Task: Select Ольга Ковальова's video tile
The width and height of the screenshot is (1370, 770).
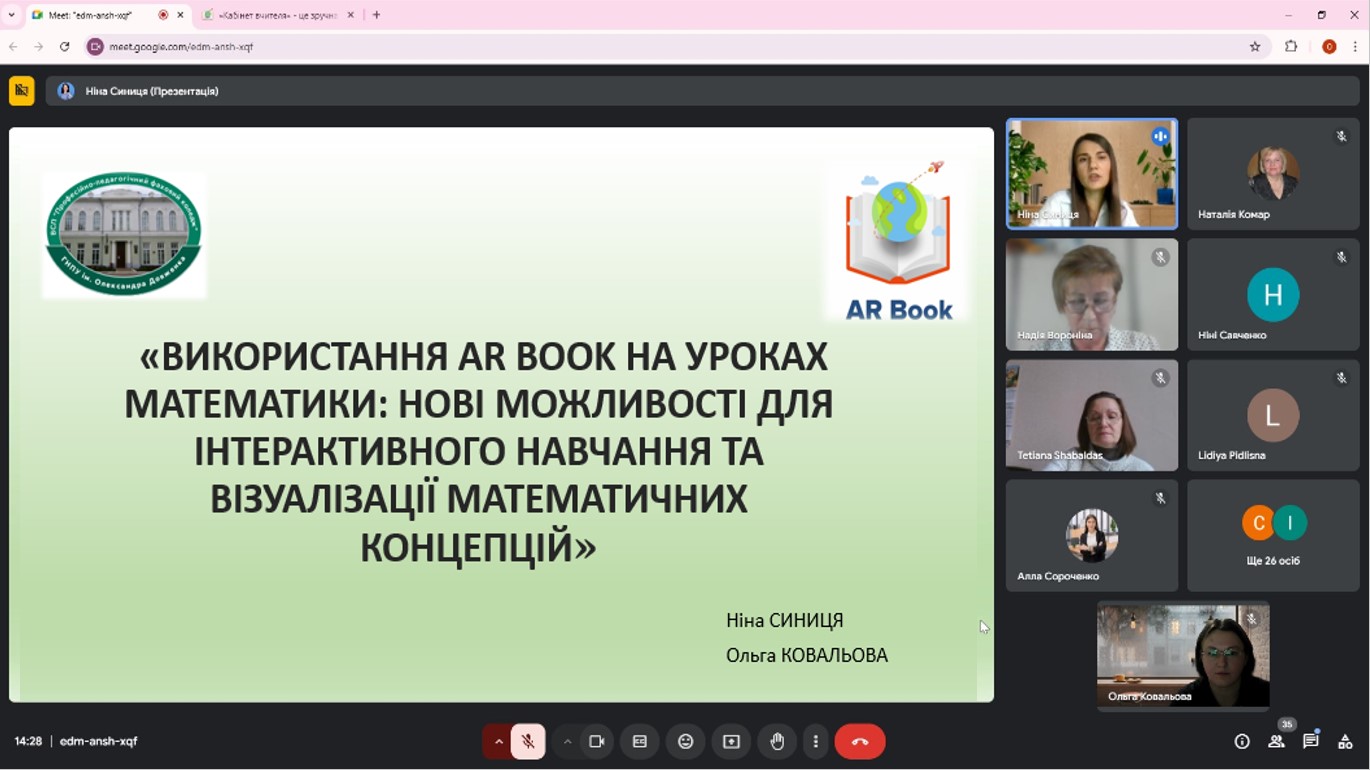Action: 1183,655
